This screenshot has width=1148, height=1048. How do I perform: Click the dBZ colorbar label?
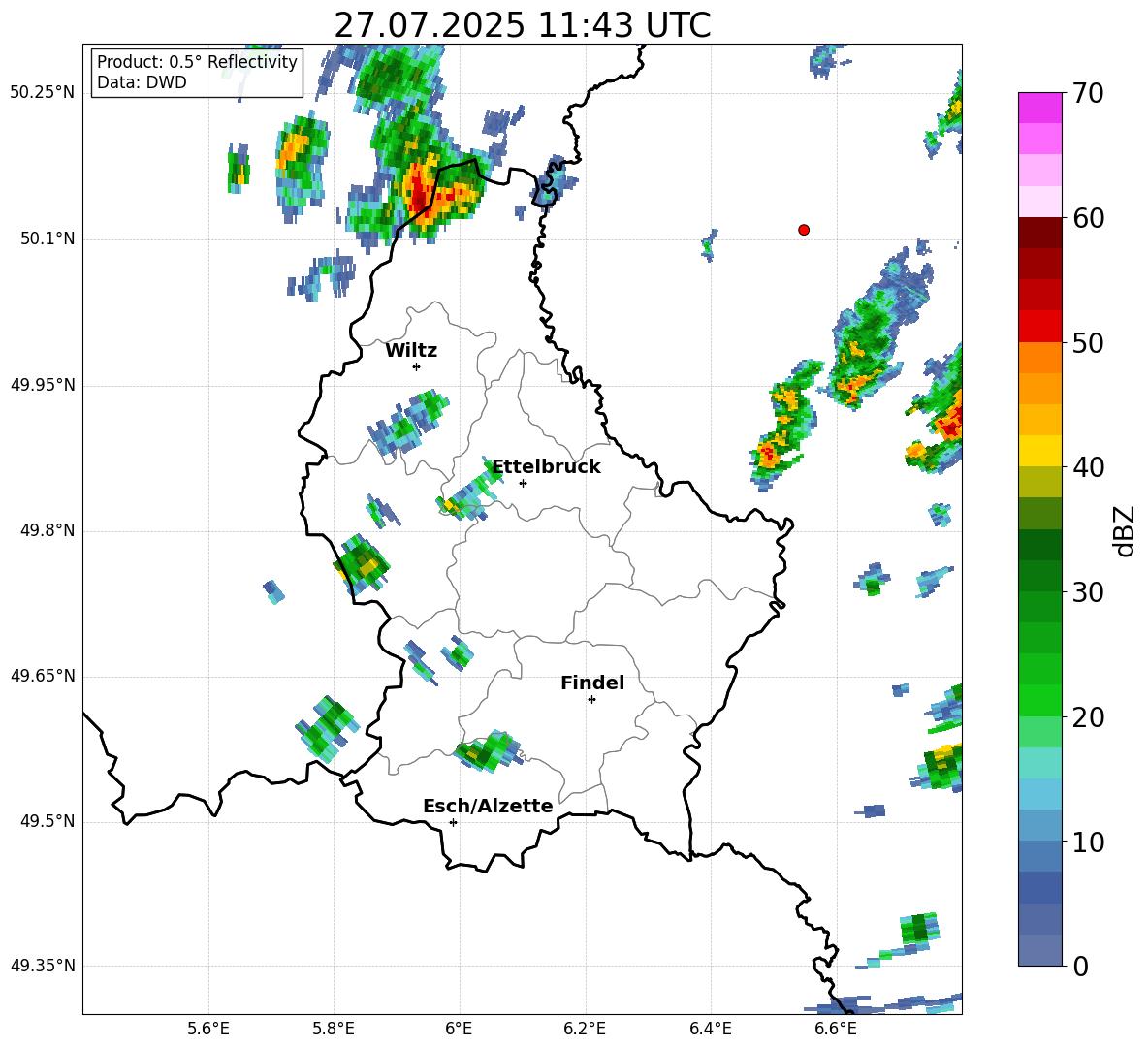(x=1125, y=530)
